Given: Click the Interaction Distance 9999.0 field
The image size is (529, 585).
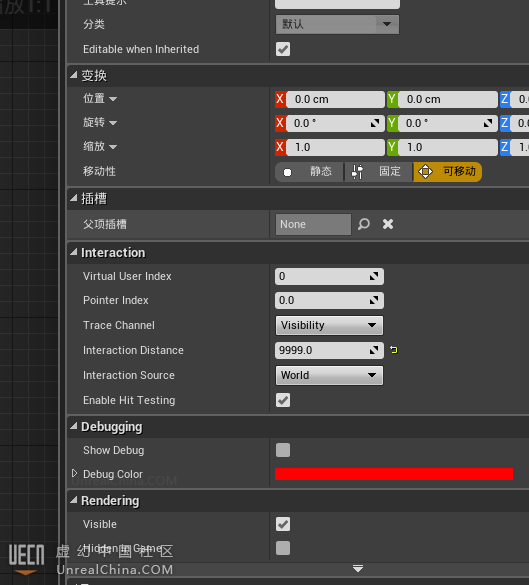Looking at the screenshot, I should point(329,350).
